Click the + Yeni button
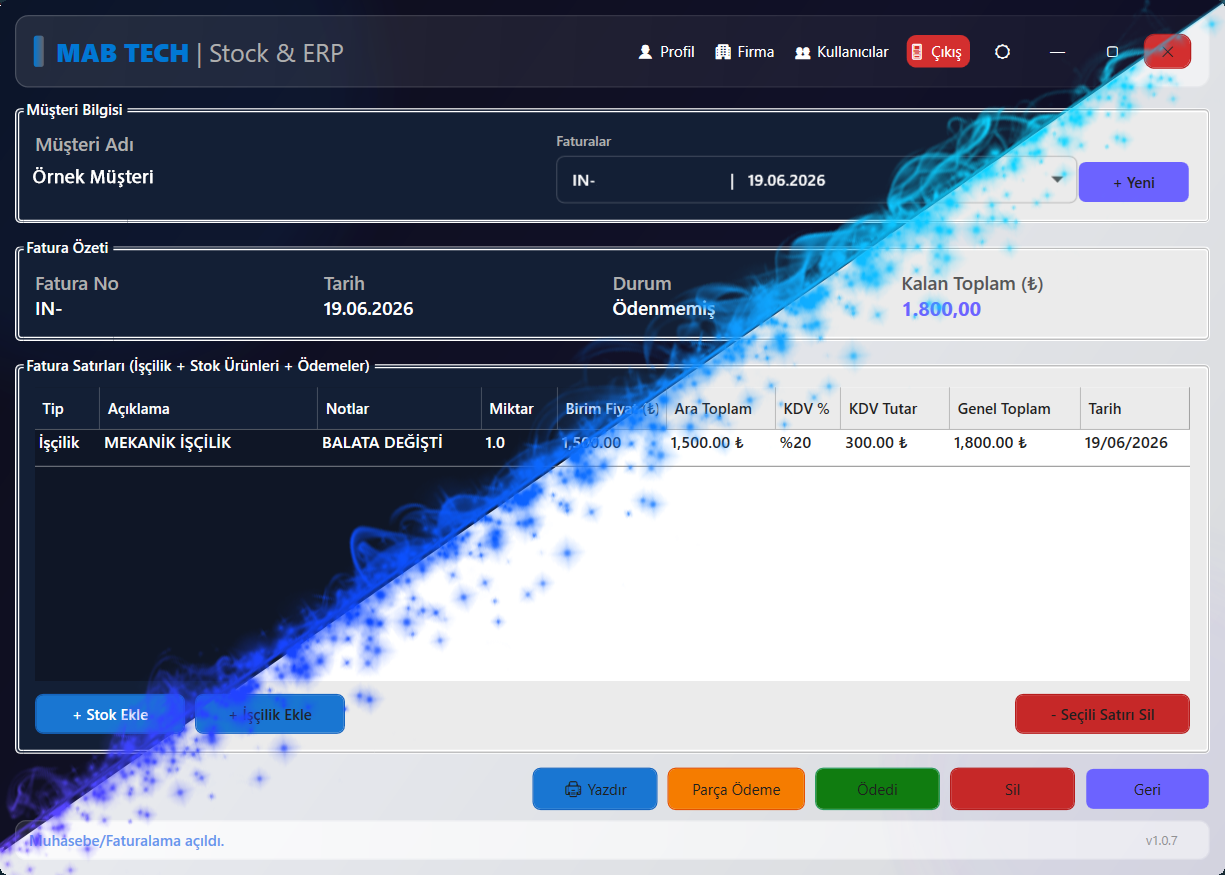The height and width of the screenshot is (875, 1225). click(x=1134, y=182)
